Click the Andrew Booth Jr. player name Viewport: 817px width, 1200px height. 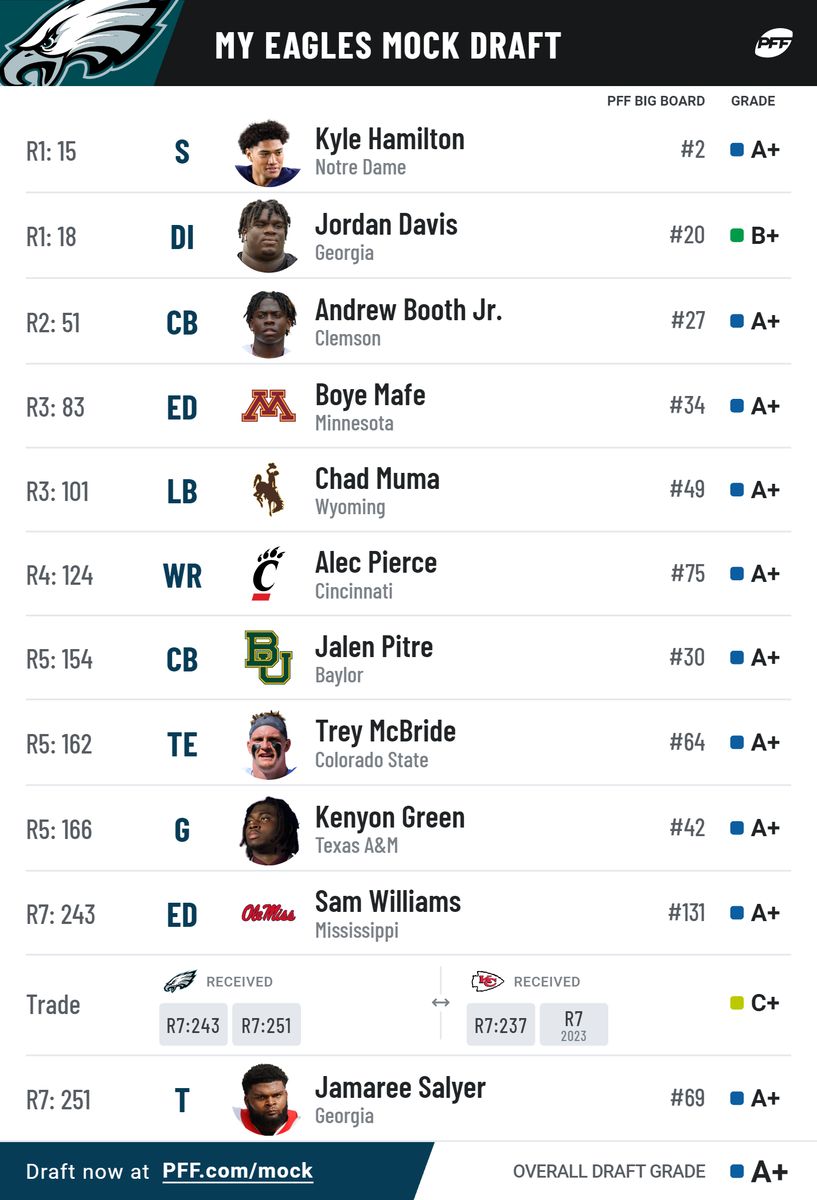point(408,310)
